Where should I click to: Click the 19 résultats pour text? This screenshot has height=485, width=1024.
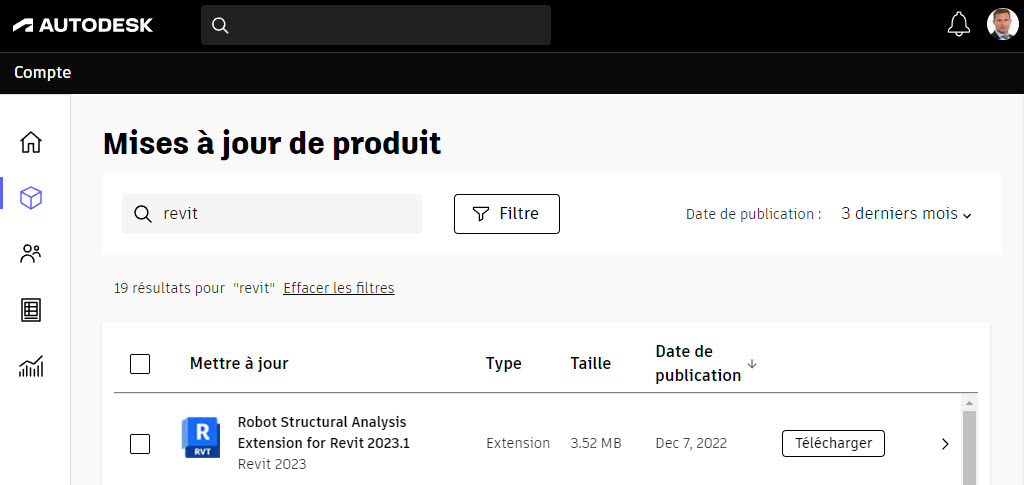(x=170, y=288)
